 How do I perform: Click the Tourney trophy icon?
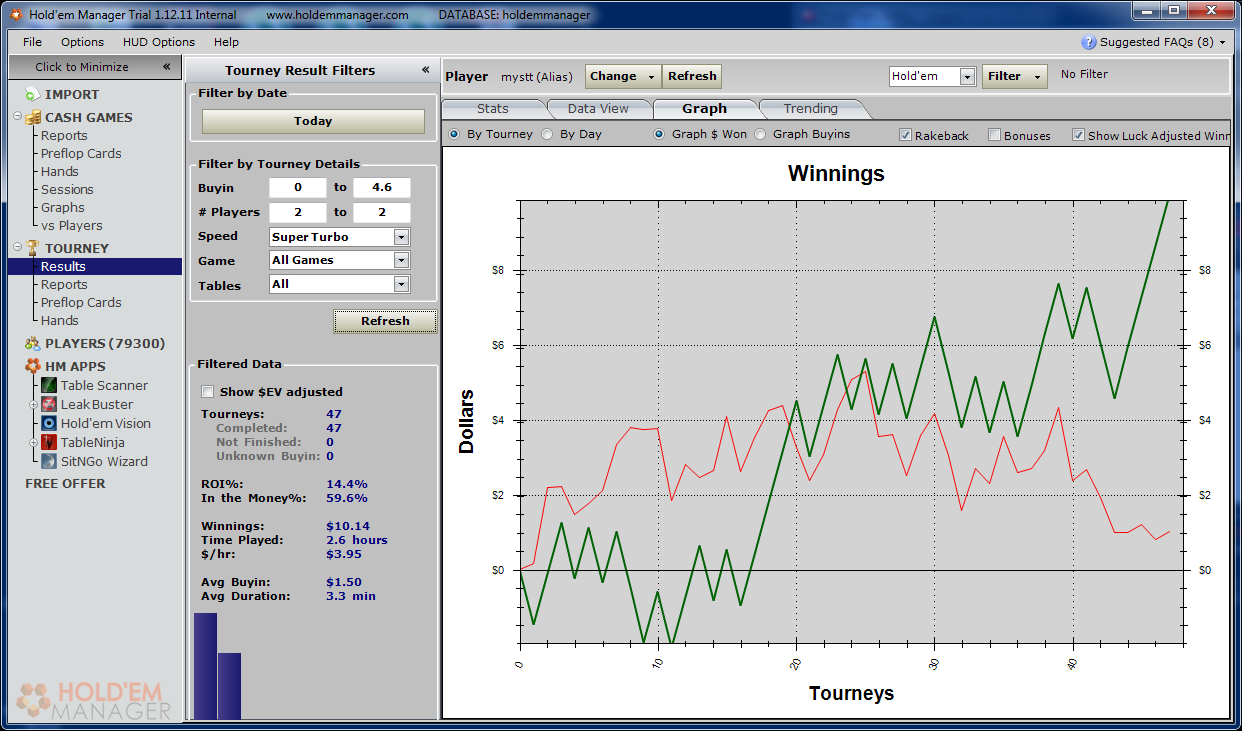click(x=33, y=248)
